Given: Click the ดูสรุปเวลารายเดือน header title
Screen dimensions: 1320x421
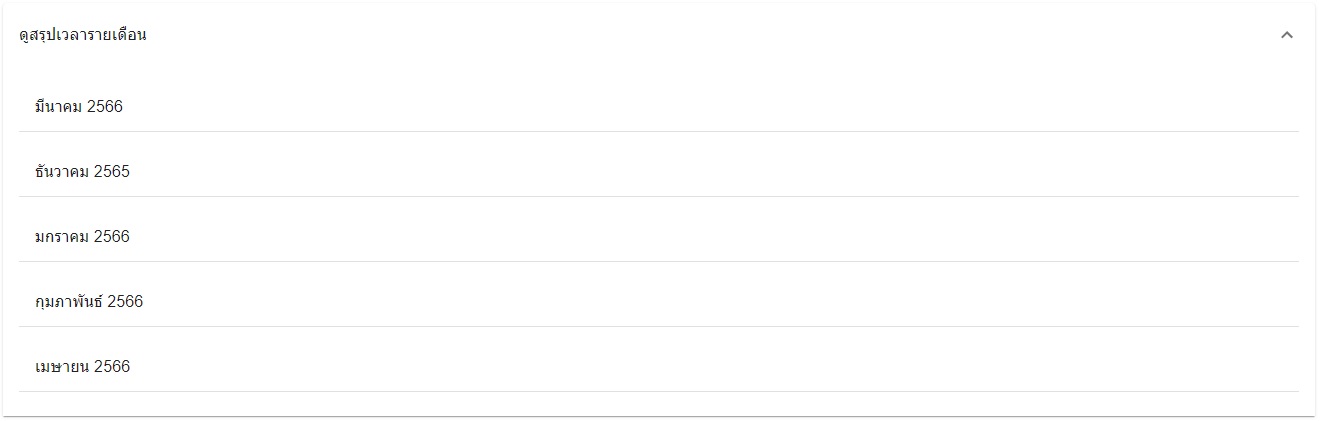Looking at the screenshot, I should (83, 35).
